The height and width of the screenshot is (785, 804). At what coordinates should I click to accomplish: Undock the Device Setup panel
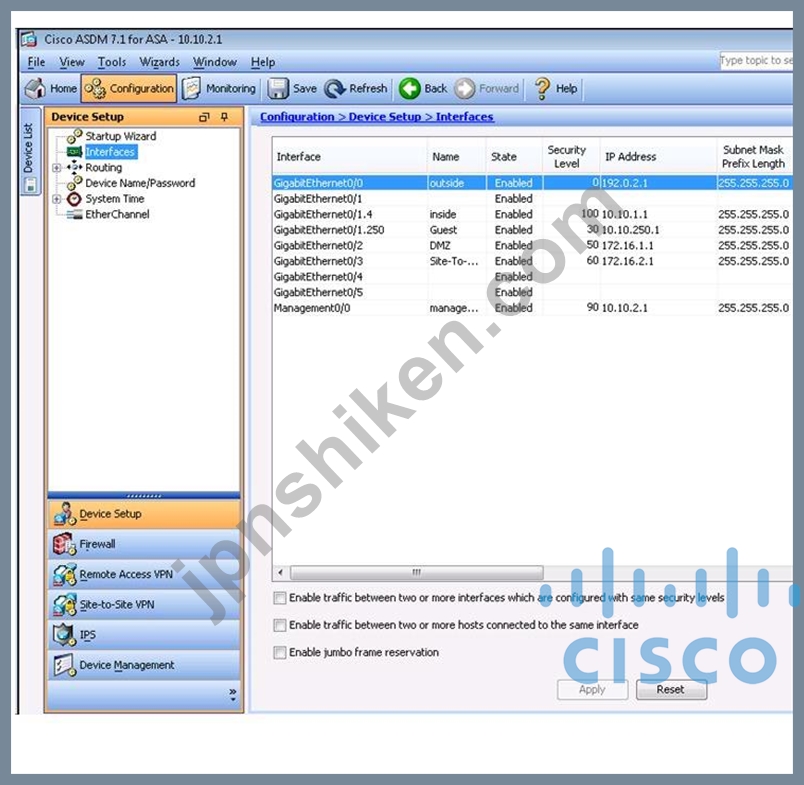(204, 117)
